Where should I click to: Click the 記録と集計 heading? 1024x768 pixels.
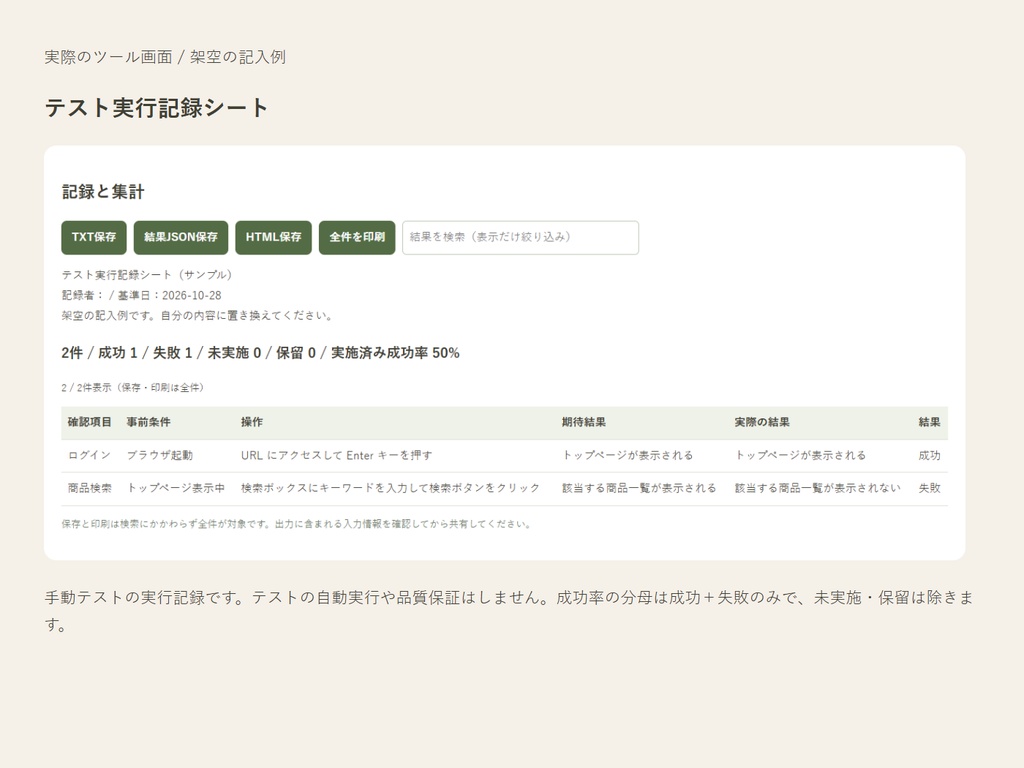(103, 191)
